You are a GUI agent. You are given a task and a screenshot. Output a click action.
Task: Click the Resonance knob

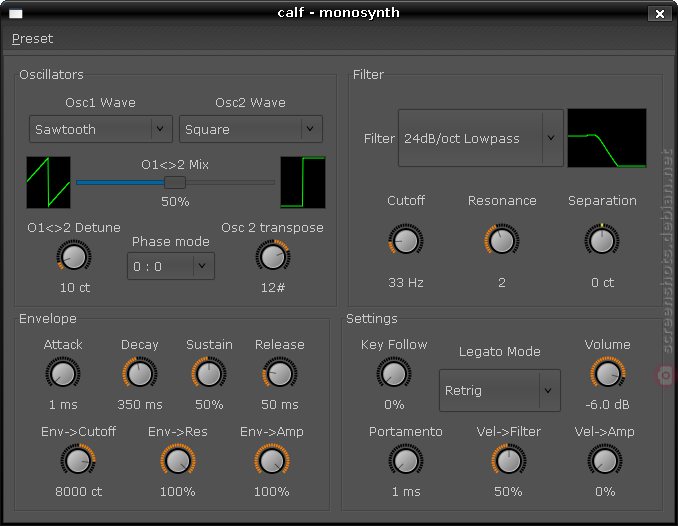(502, 240)
